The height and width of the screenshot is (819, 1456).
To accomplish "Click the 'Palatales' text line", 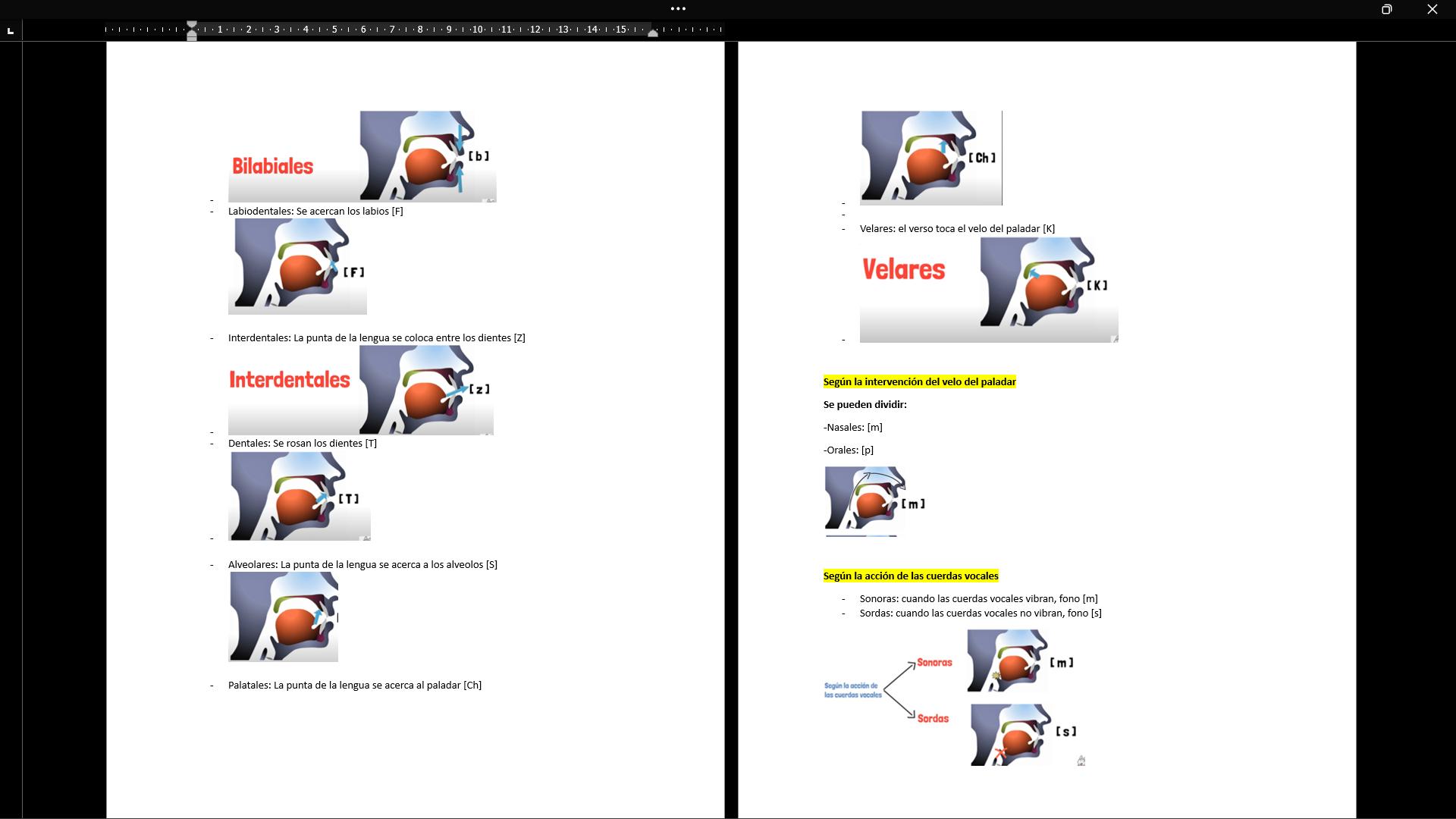I will (354, 685).
